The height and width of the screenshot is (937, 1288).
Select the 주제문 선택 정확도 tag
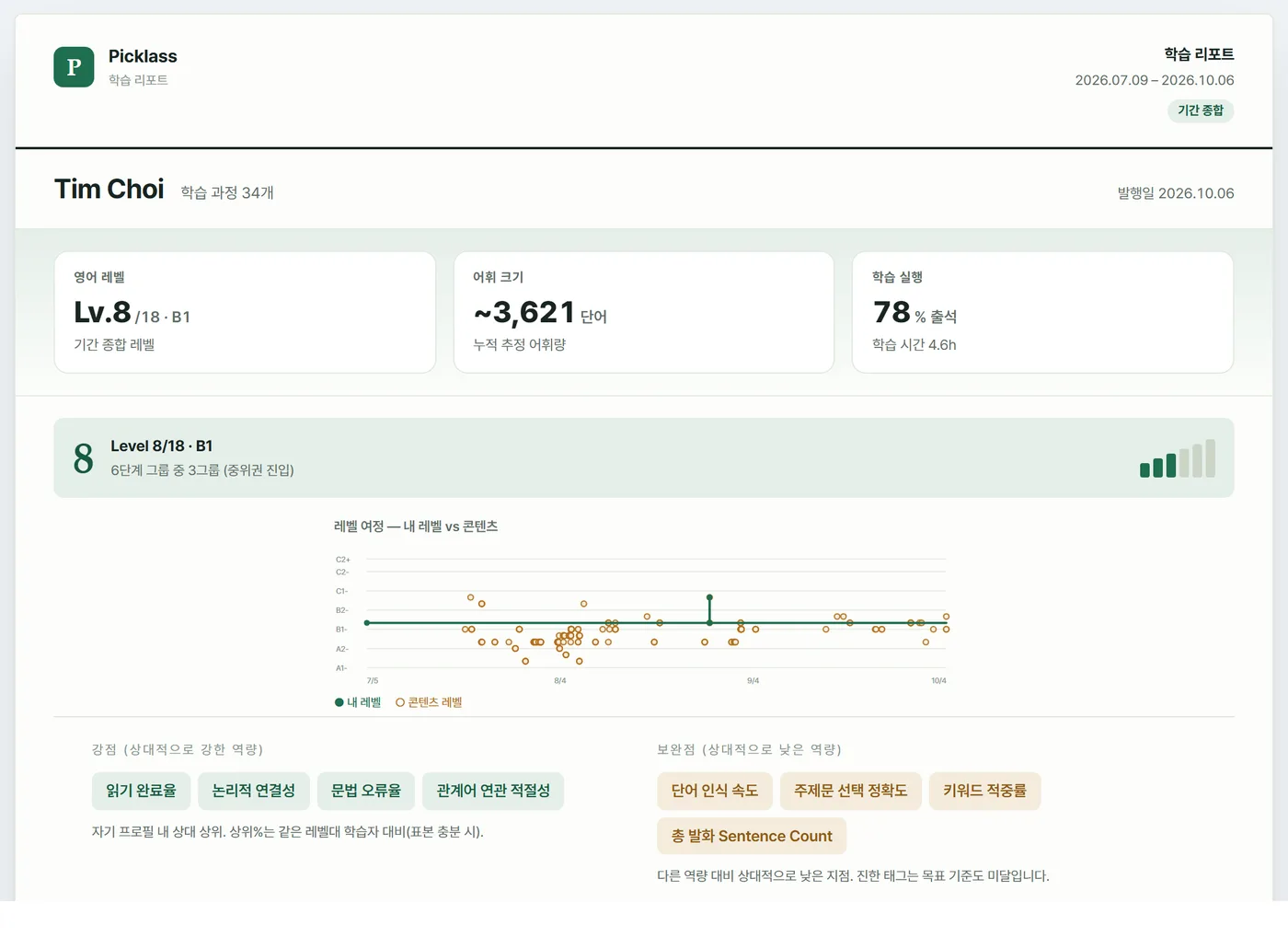[x=851, y=791]
